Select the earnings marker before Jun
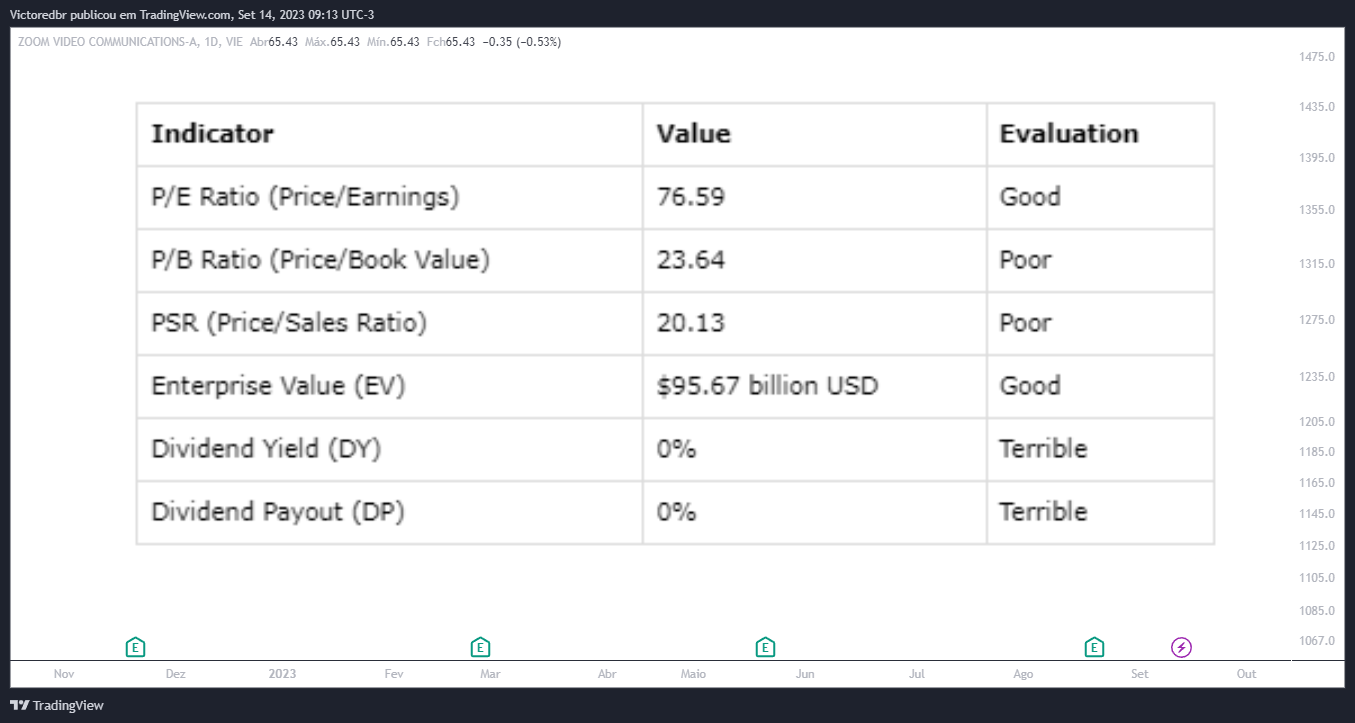Image resolution: width=1355 pixels, height=723 pixels. pyautogui.click(x=765, y=647)
